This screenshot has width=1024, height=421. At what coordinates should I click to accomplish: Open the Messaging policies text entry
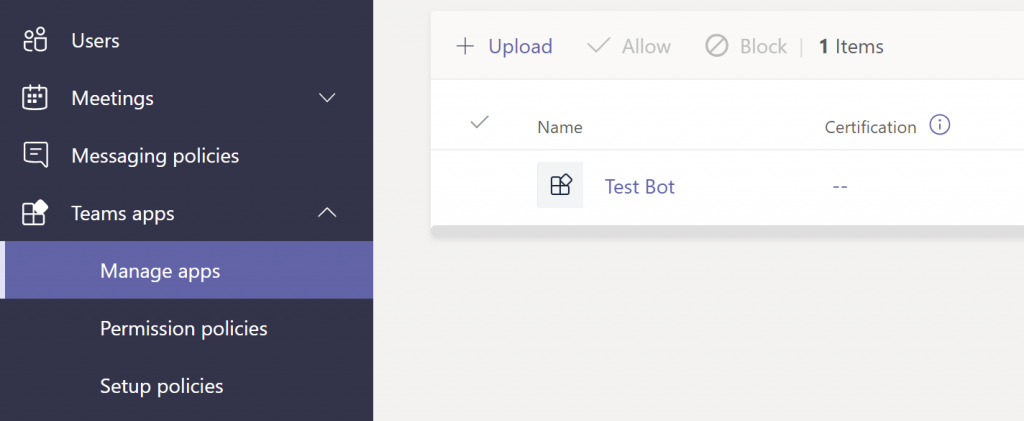(x=155, y=156)
